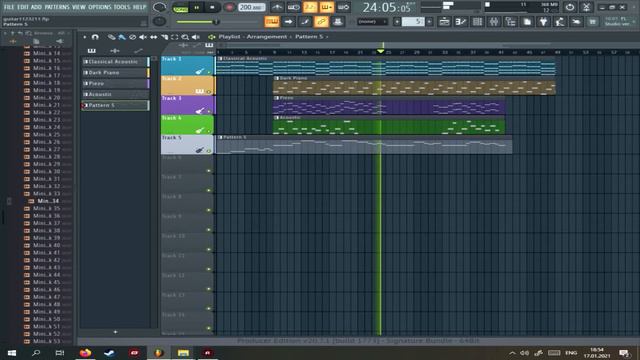The image size is (640, 360).
Task: Open Steam from the Windows taskbar
Action: (x=109, y=353)
